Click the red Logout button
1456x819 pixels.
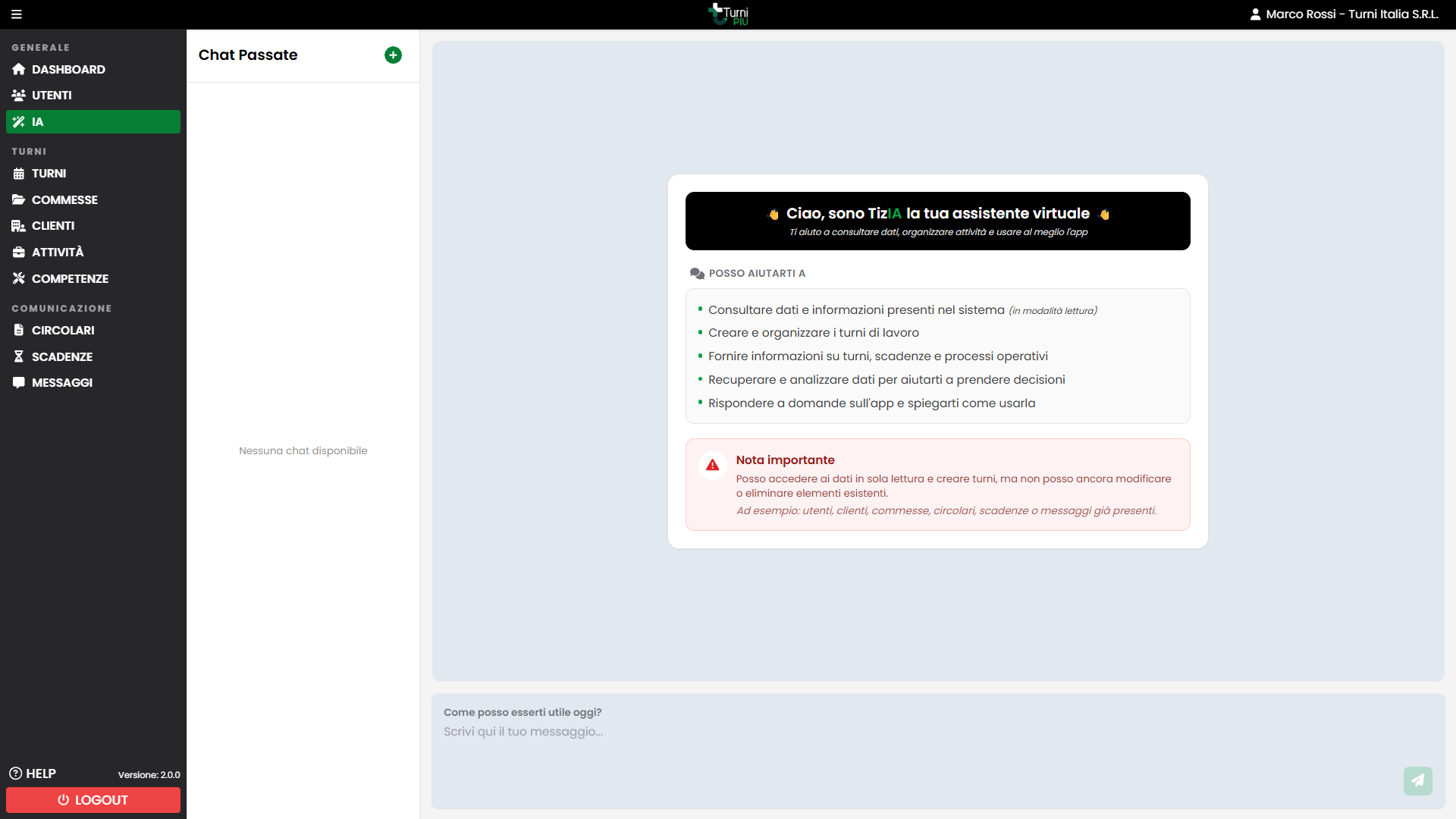click(93, 800)
